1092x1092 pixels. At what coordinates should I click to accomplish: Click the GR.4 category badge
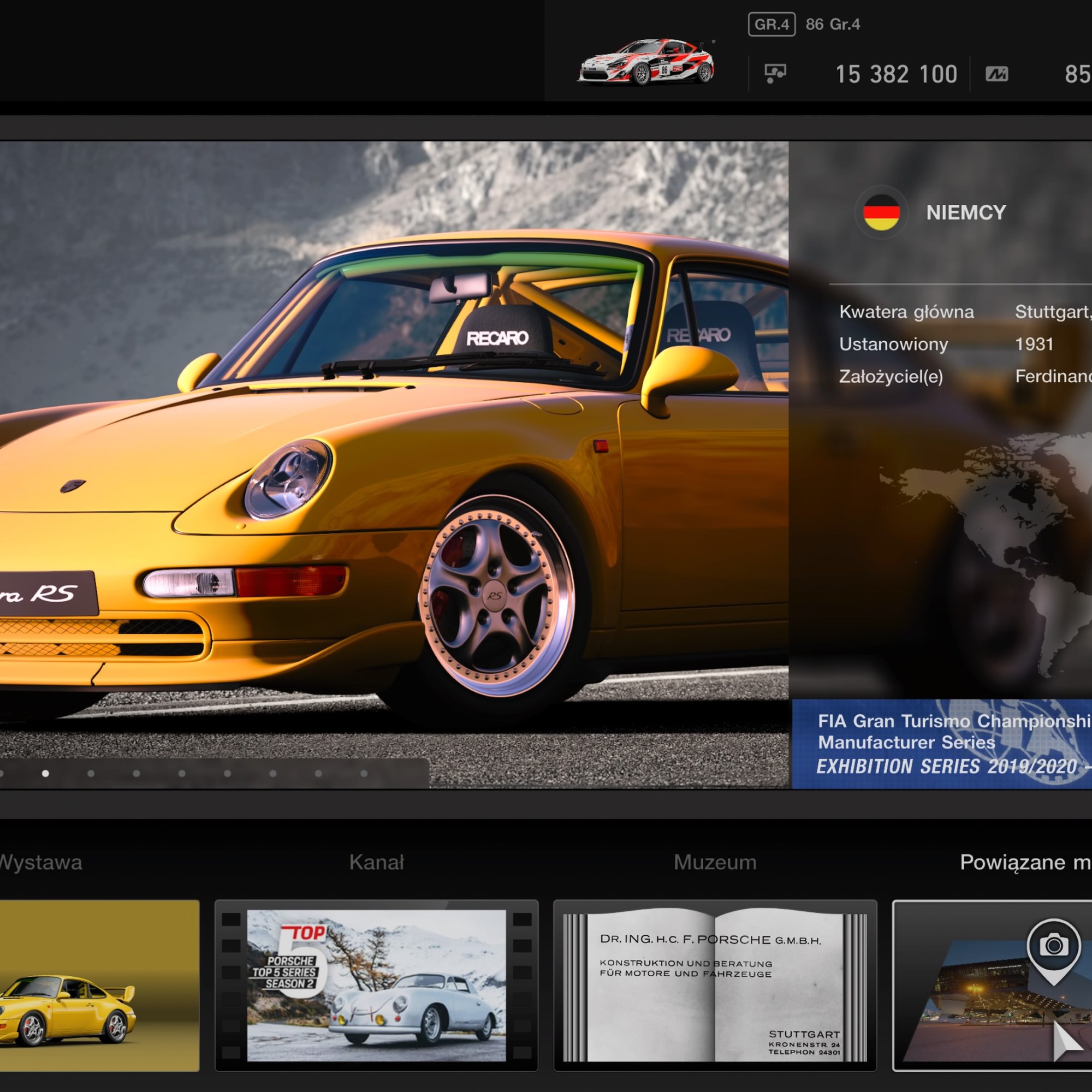pyautogui.click(x=771, y=25)
